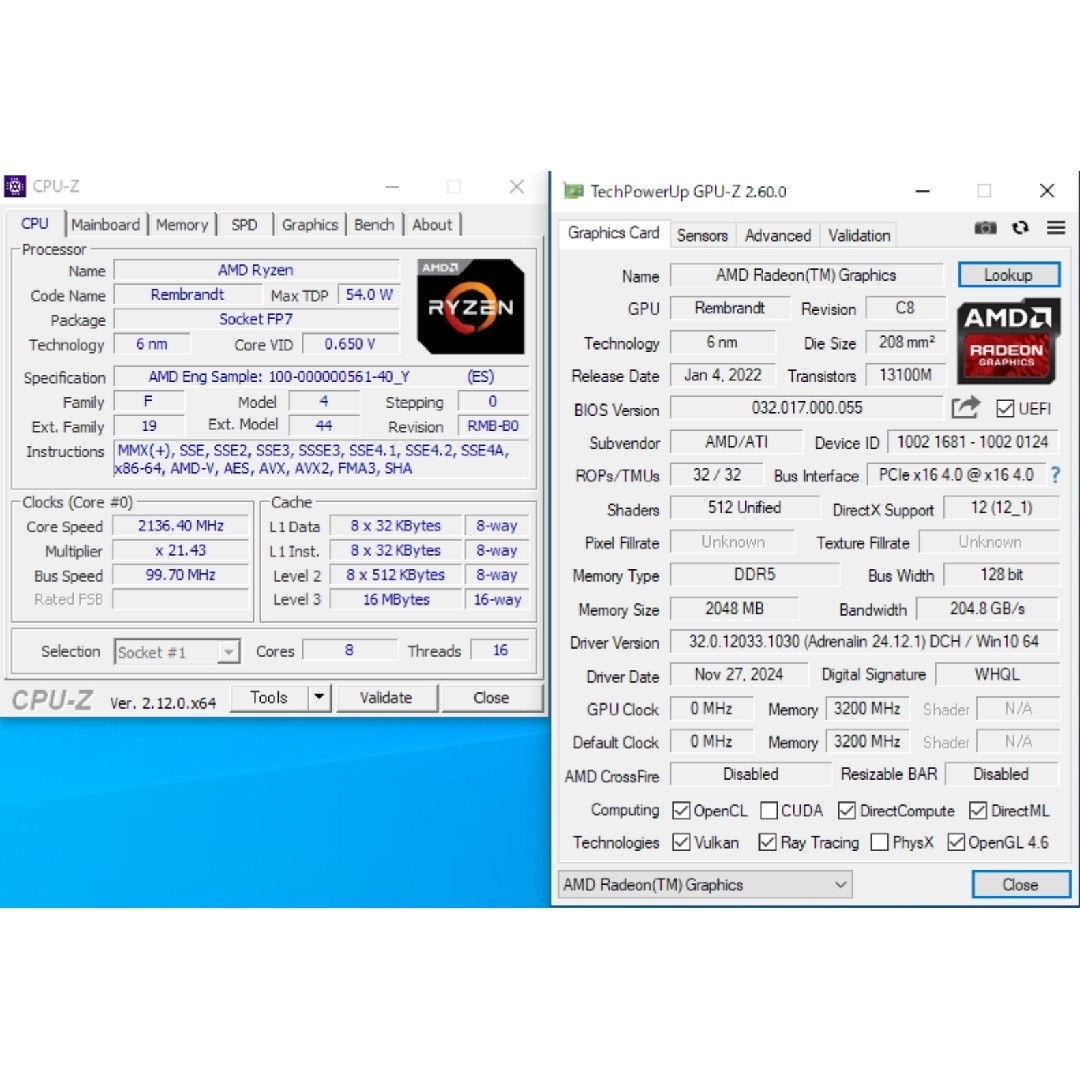1080x1080 pixels.
Task: Open the Advanced tab in GPU-Z
Action: (x=778, y=236)
